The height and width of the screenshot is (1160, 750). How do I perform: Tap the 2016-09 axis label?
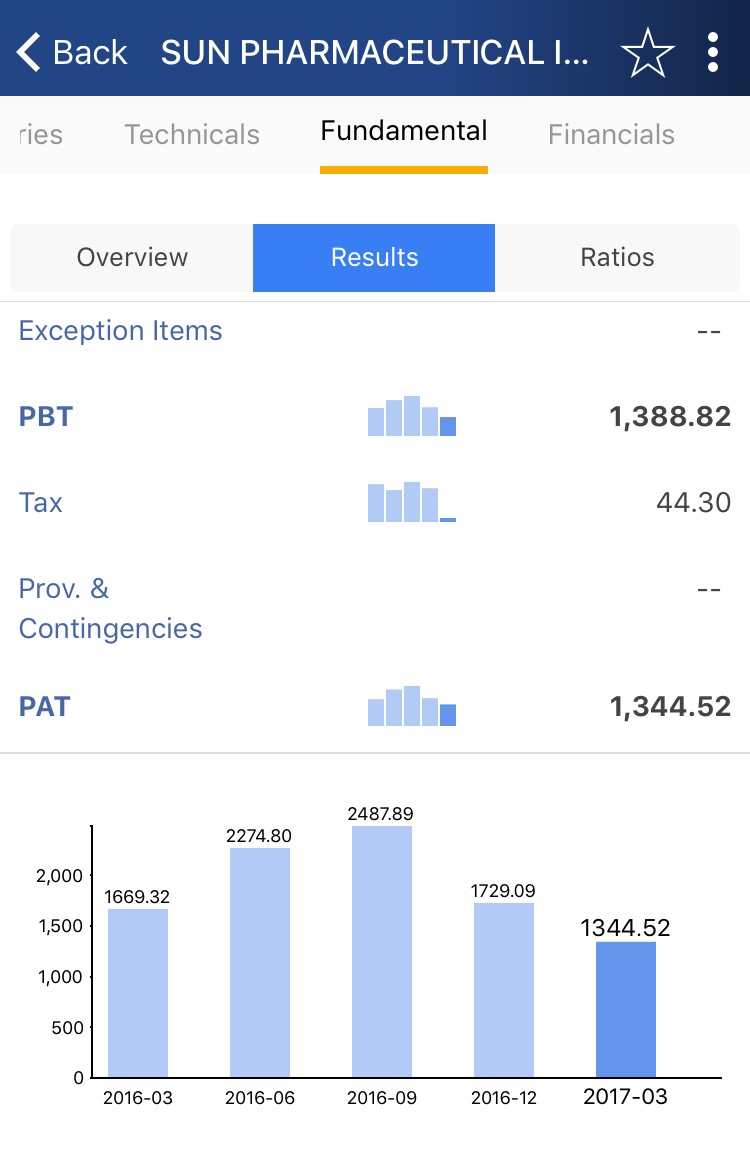tap(382, 1098)
